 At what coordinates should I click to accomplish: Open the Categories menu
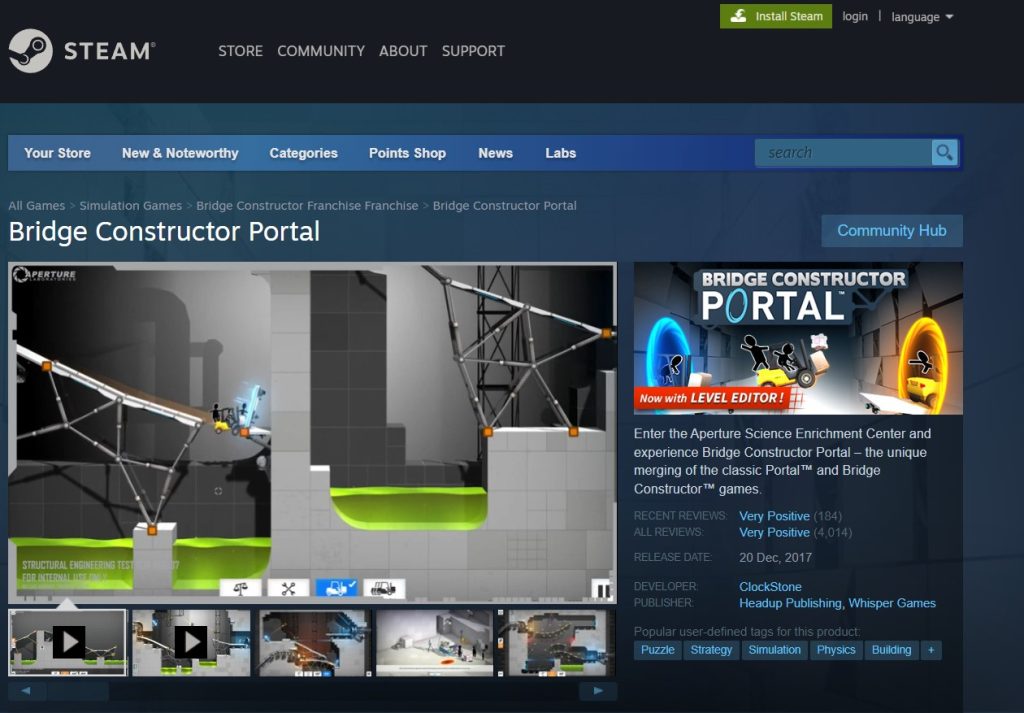(x=304, y=153)
